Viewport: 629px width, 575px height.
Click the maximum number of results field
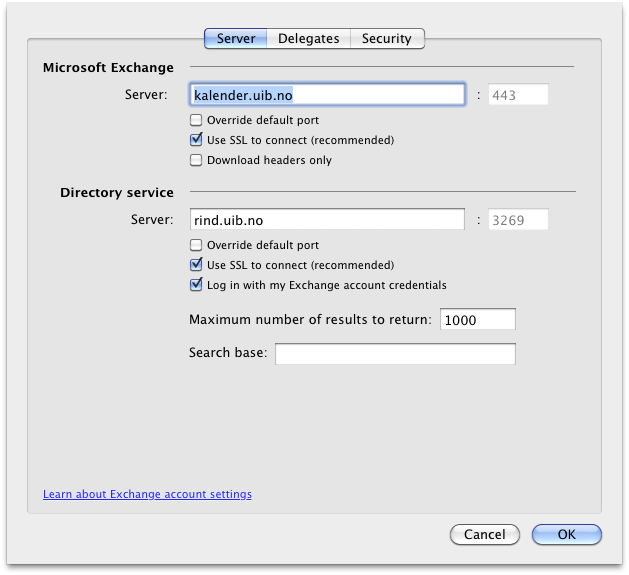pyautogui.click(x=477, y=320)
